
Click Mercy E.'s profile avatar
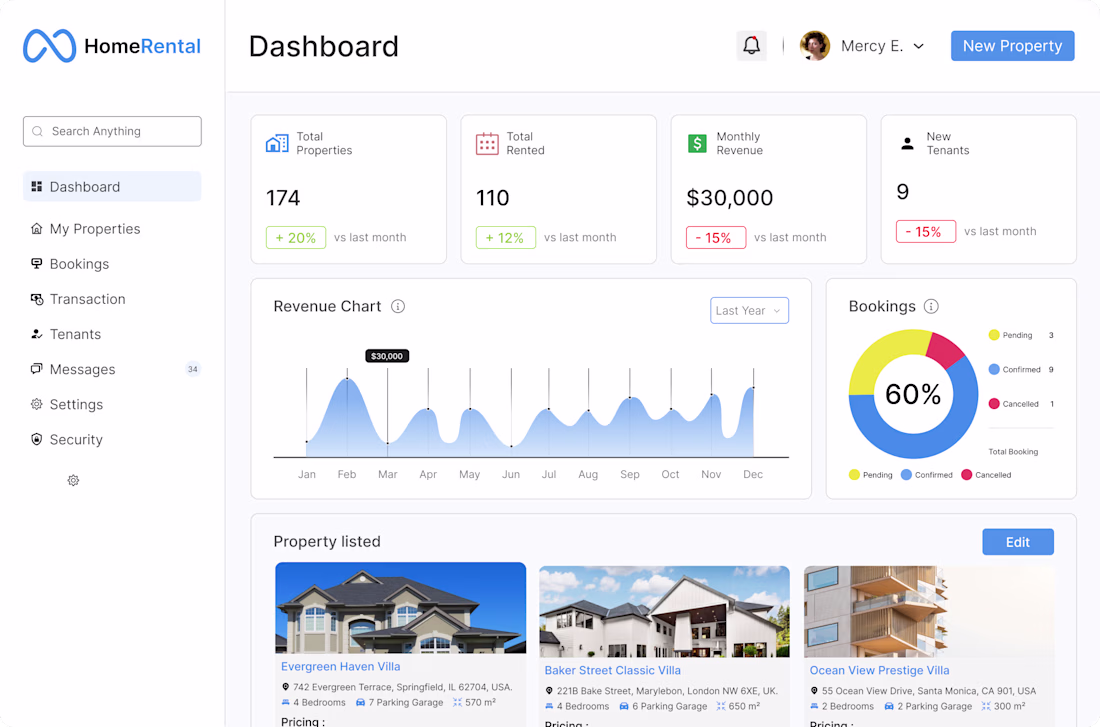814,46
